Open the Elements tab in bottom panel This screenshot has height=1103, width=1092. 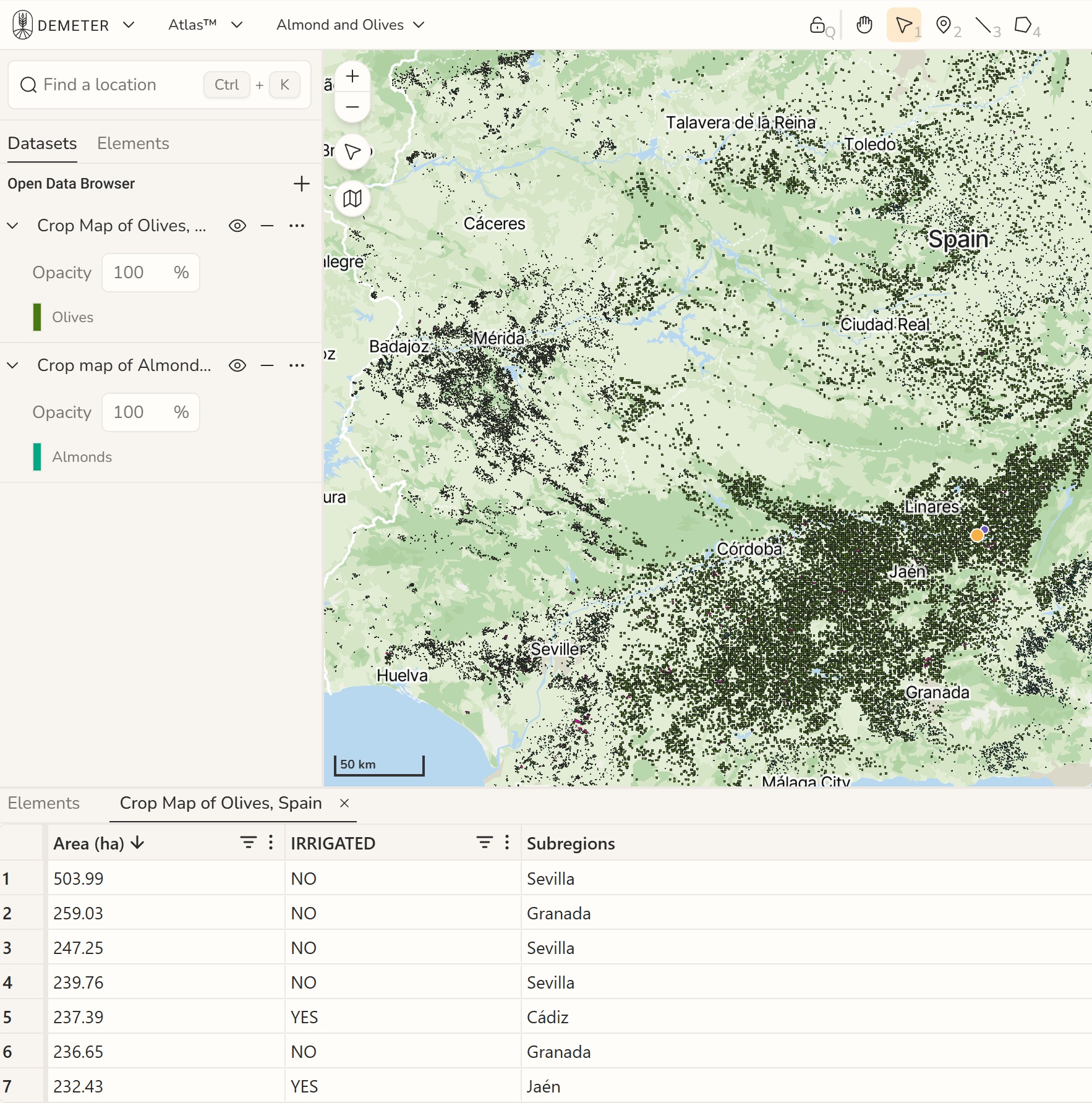(x=44, y=803)
